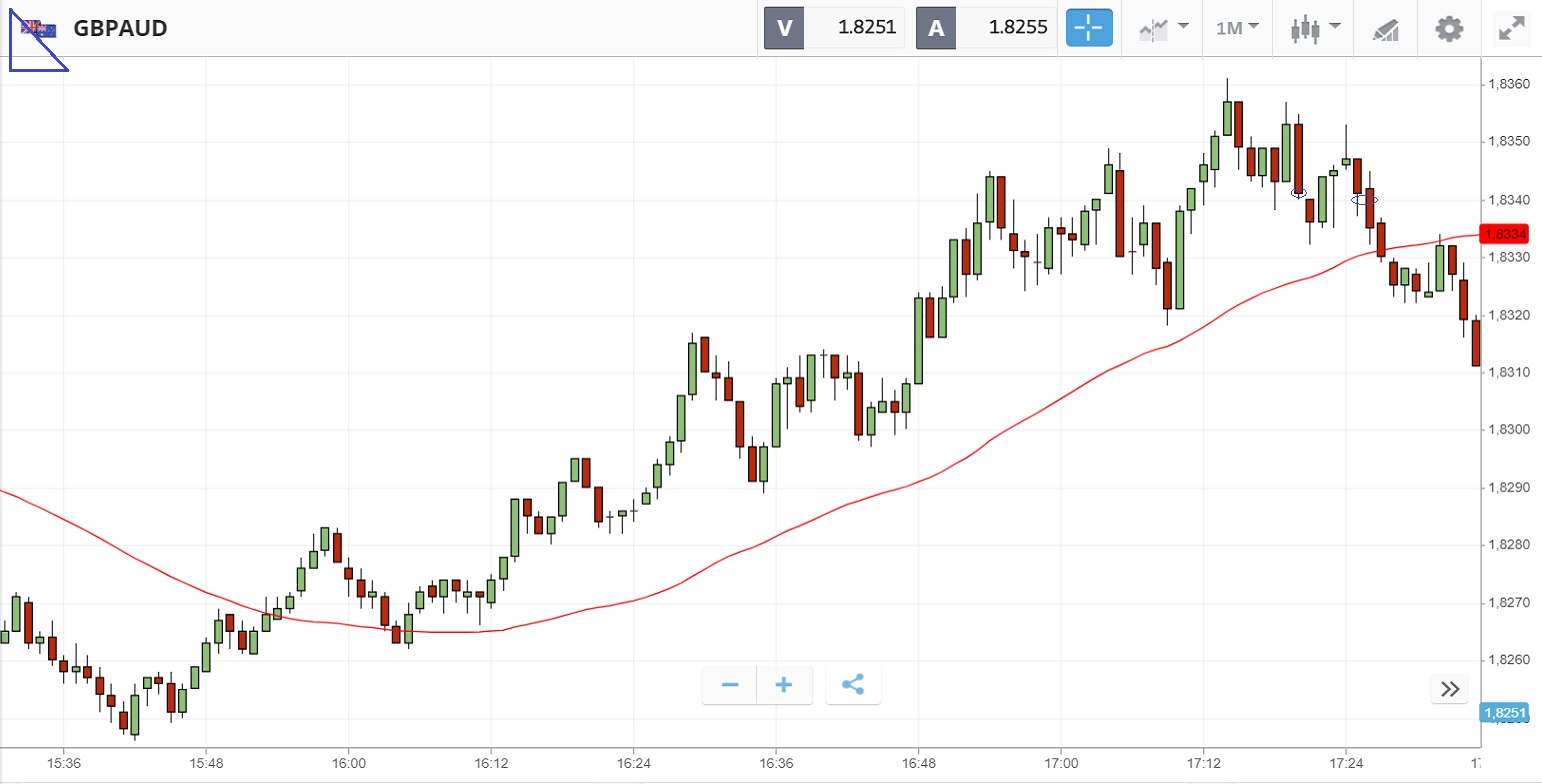Click the blue 1.8251 current price label
The height and width of the screenshot is (784, 1542).
tap(1505, 713)
